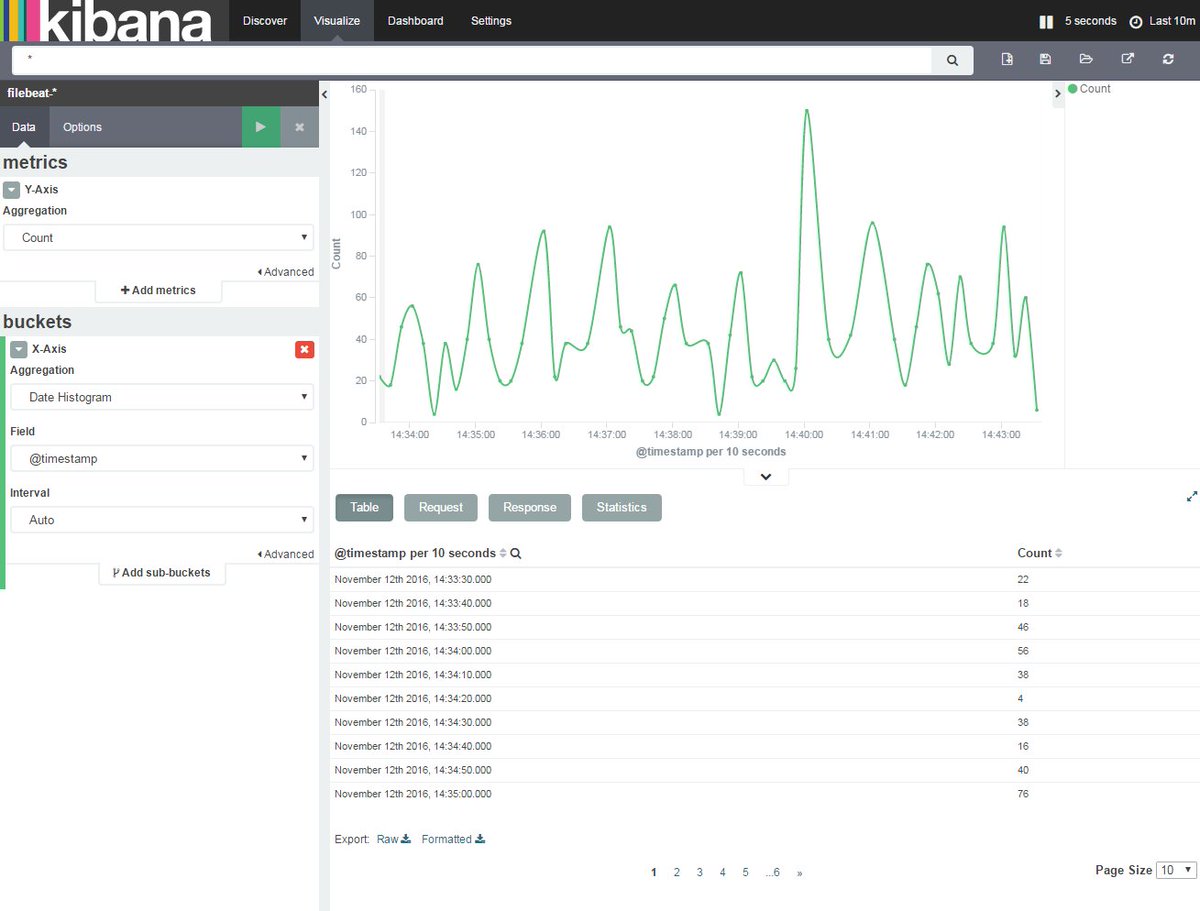Expand Advanced under metrics
1200x911 pixels.
[285, 272]
